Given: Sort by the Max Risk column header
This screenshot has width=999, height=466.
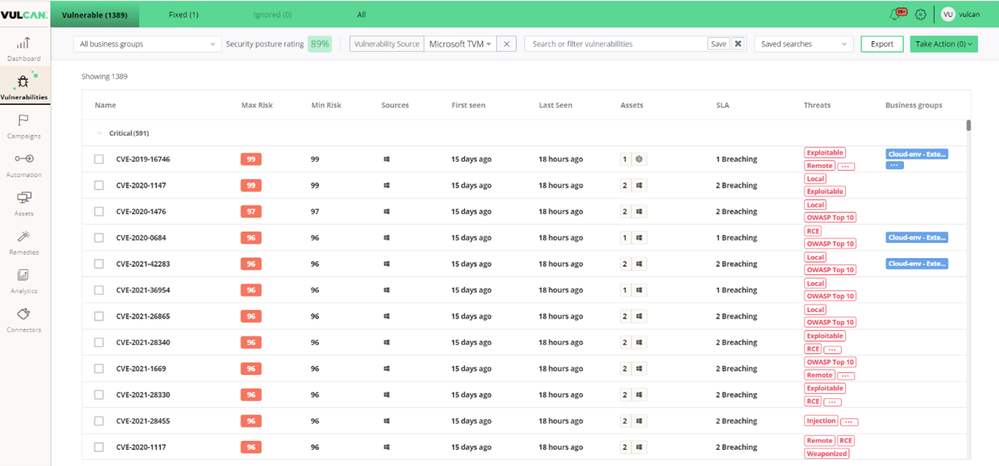Looking at the screenshot, I should point(257,105).
